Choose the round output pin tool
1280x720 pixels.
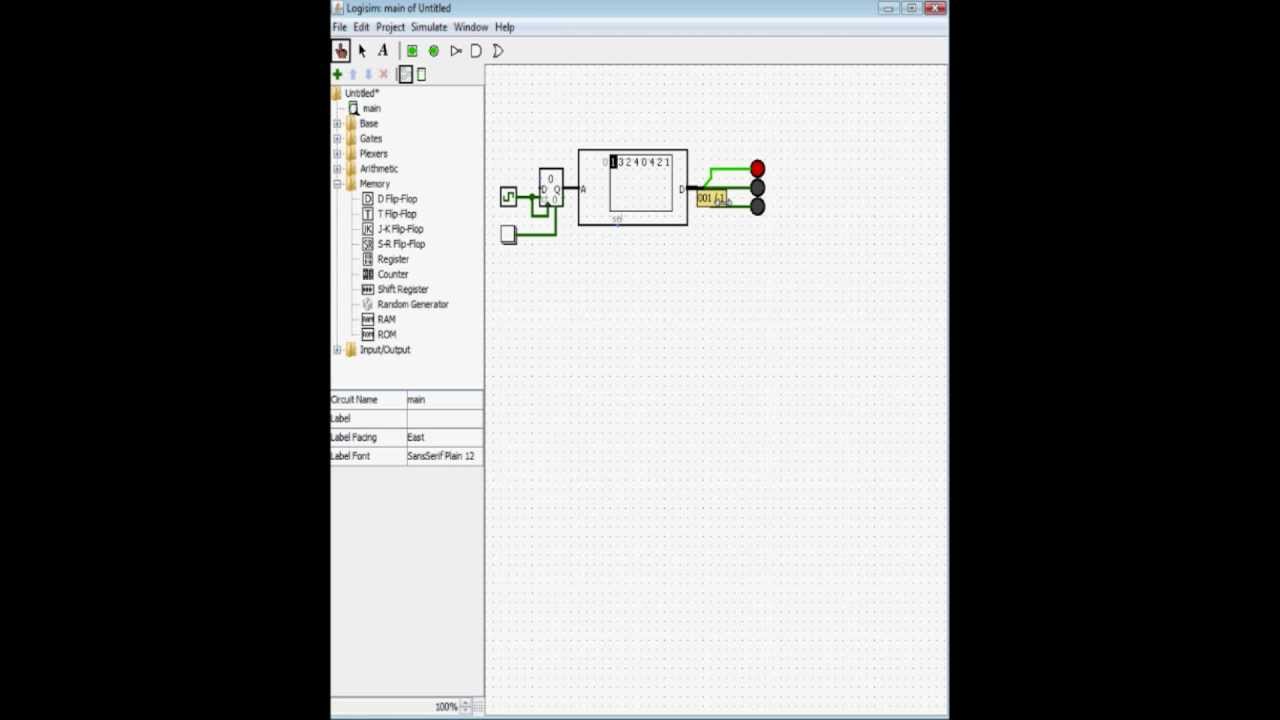[x=434, y=51]
